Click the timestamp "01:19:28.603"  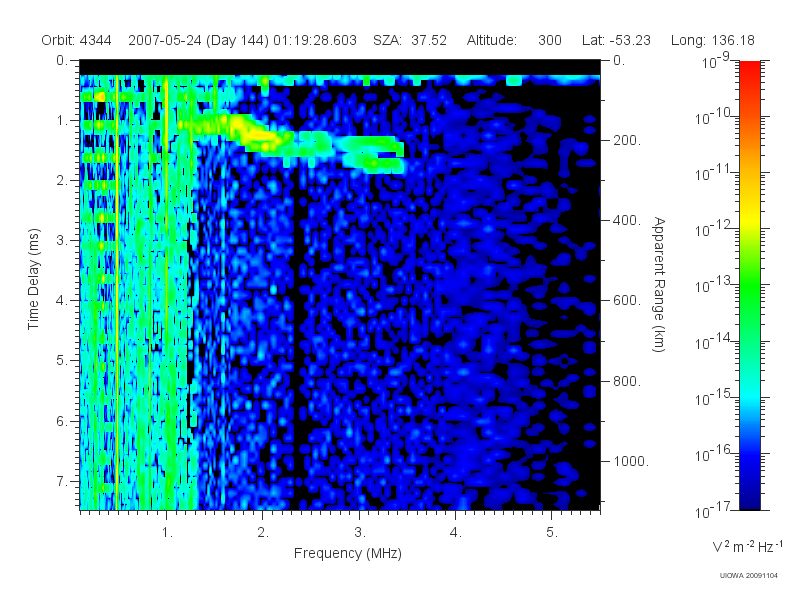point(315,40)
